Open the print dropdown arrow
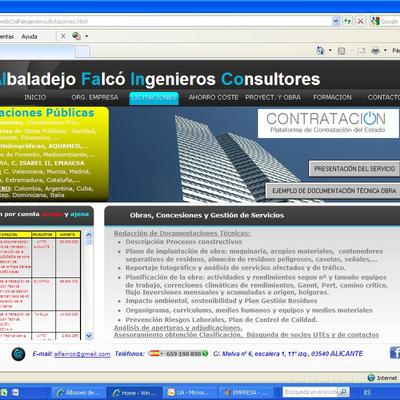 point(385,51)
